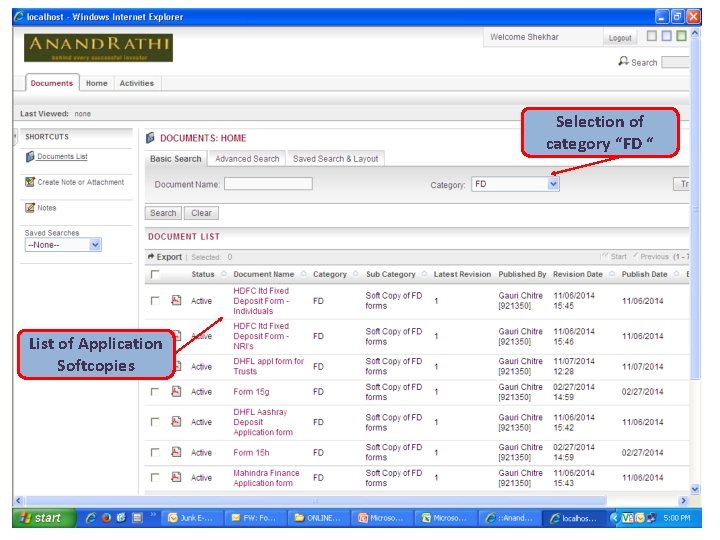Viewport: 720px width, 540px height.
Task: Open the Category dropdown showing FD
Action: [x=515, y=184]
